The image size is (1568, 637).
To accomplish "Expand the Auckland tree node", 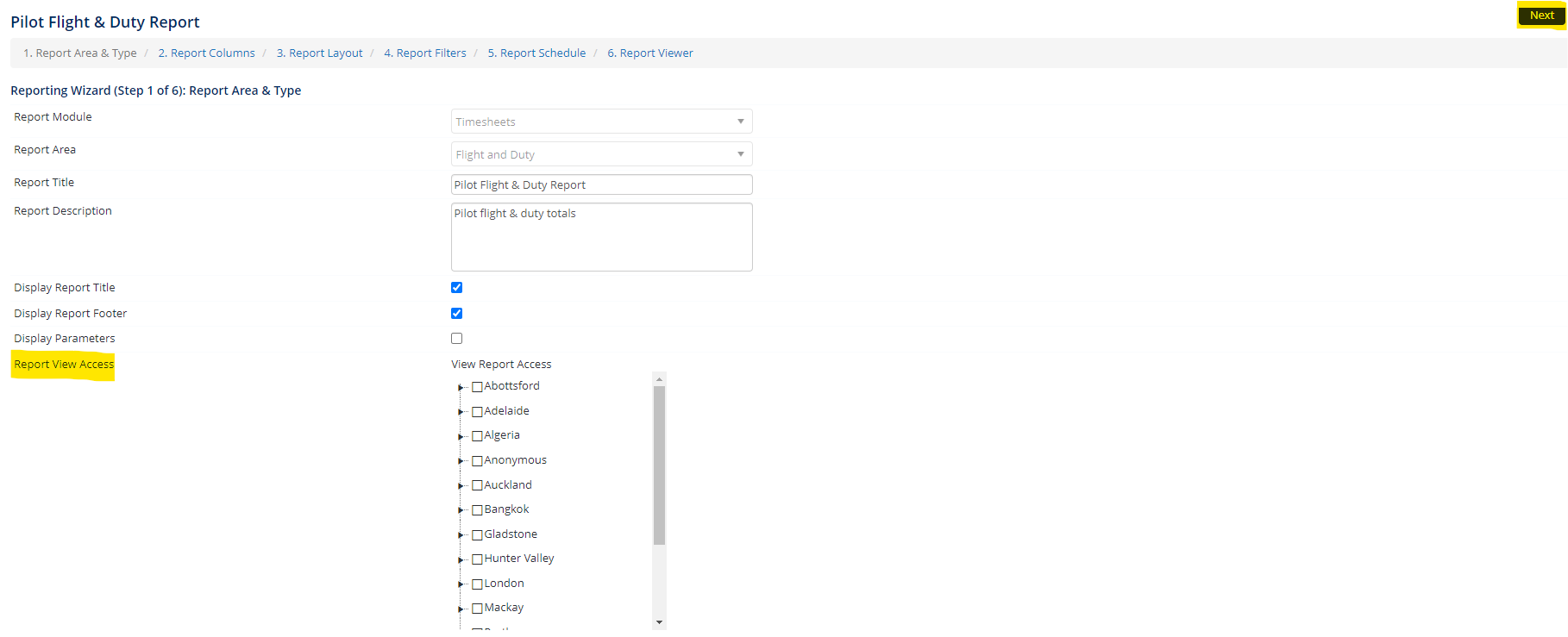I will click(461, 486).
